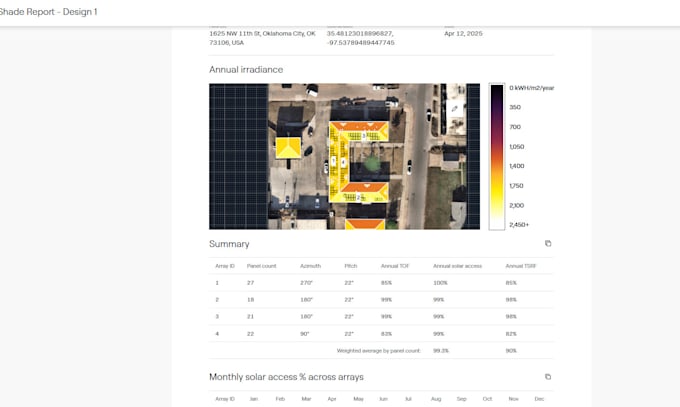The image size is (680, 407).
Task: Click the 'Feb' month column header
Action: (280, 399)
